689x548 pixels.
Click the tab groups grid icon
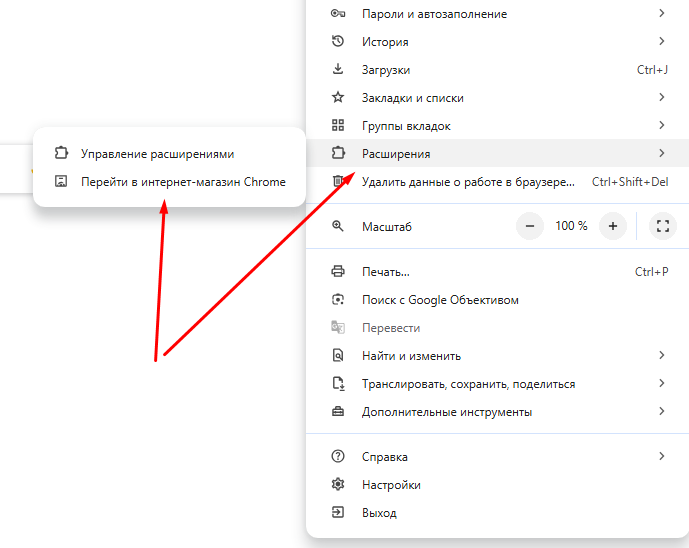pyautogui.click(x=337, y=125)
